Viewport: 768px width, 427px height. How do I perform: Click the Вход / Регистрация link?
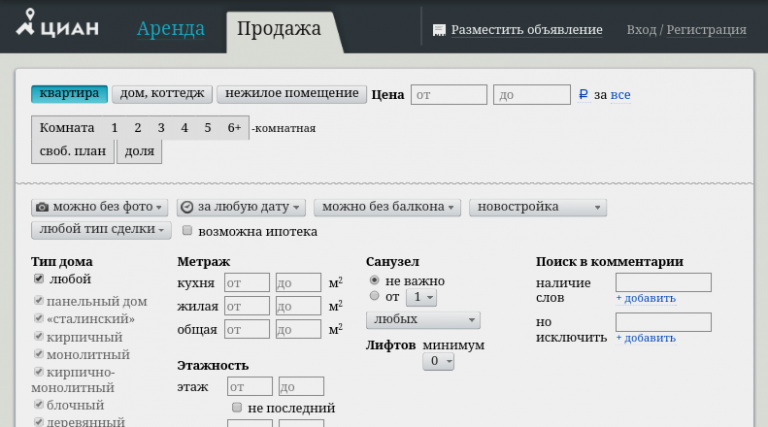point(686,30)
